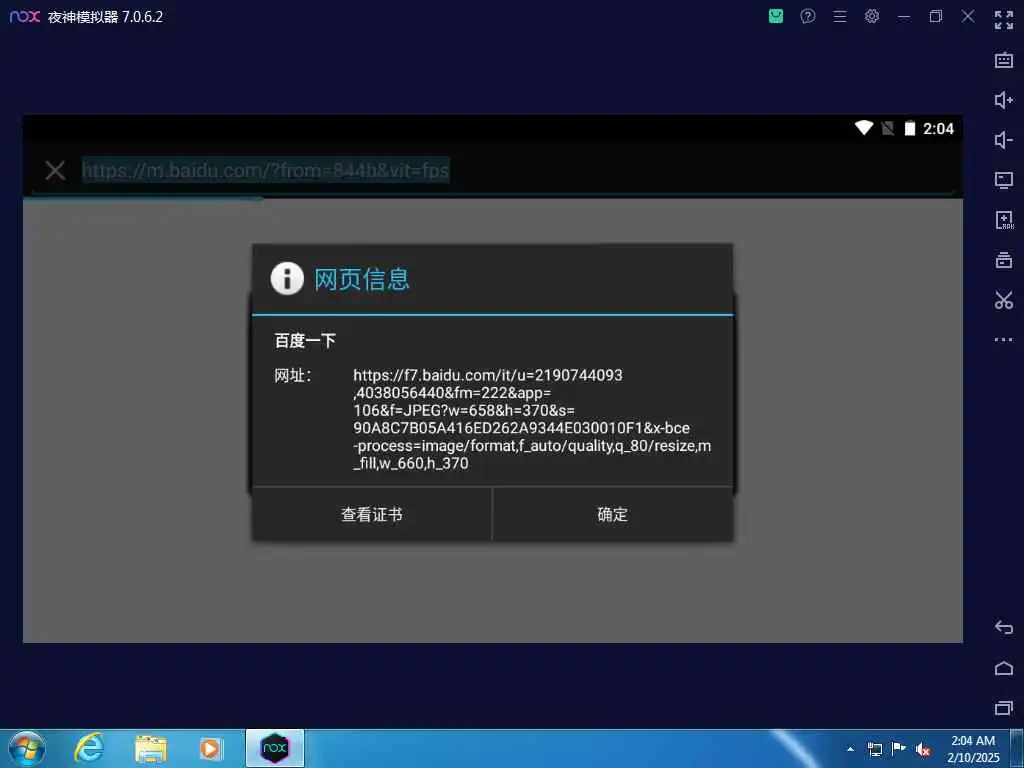The image size is (1024, 768).
Task: Tap the Android back button
Action: (1004, 628)
